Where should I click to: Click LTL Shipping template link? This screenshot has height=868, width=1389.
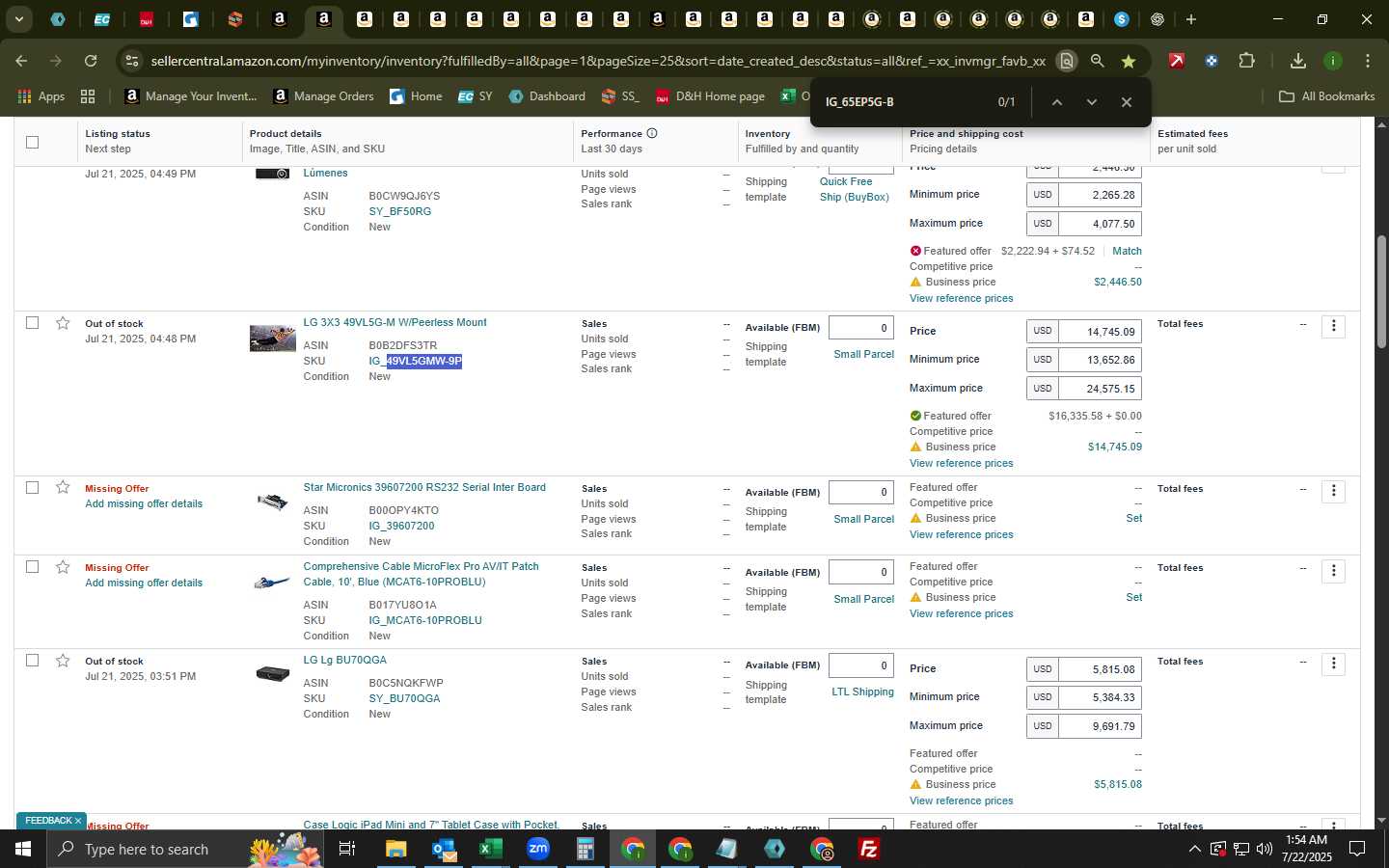coord(862,692)
